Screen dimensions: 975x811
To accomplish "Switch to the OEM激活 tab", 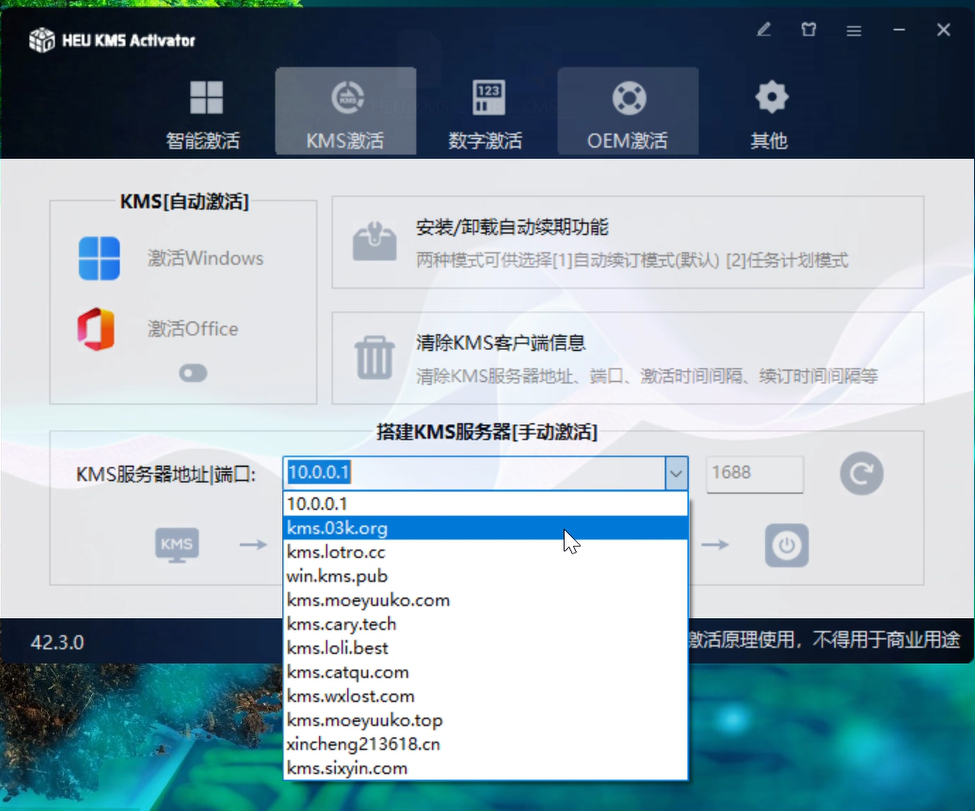I will click(627, 112).
